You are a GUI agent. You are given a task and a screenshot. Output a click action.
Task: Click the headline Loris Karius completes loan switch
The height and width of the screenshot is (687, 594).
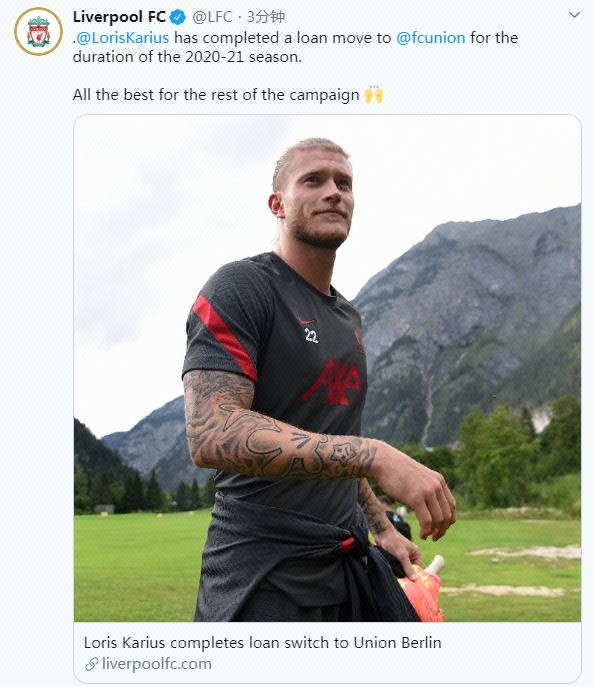[x=262, y=643]
